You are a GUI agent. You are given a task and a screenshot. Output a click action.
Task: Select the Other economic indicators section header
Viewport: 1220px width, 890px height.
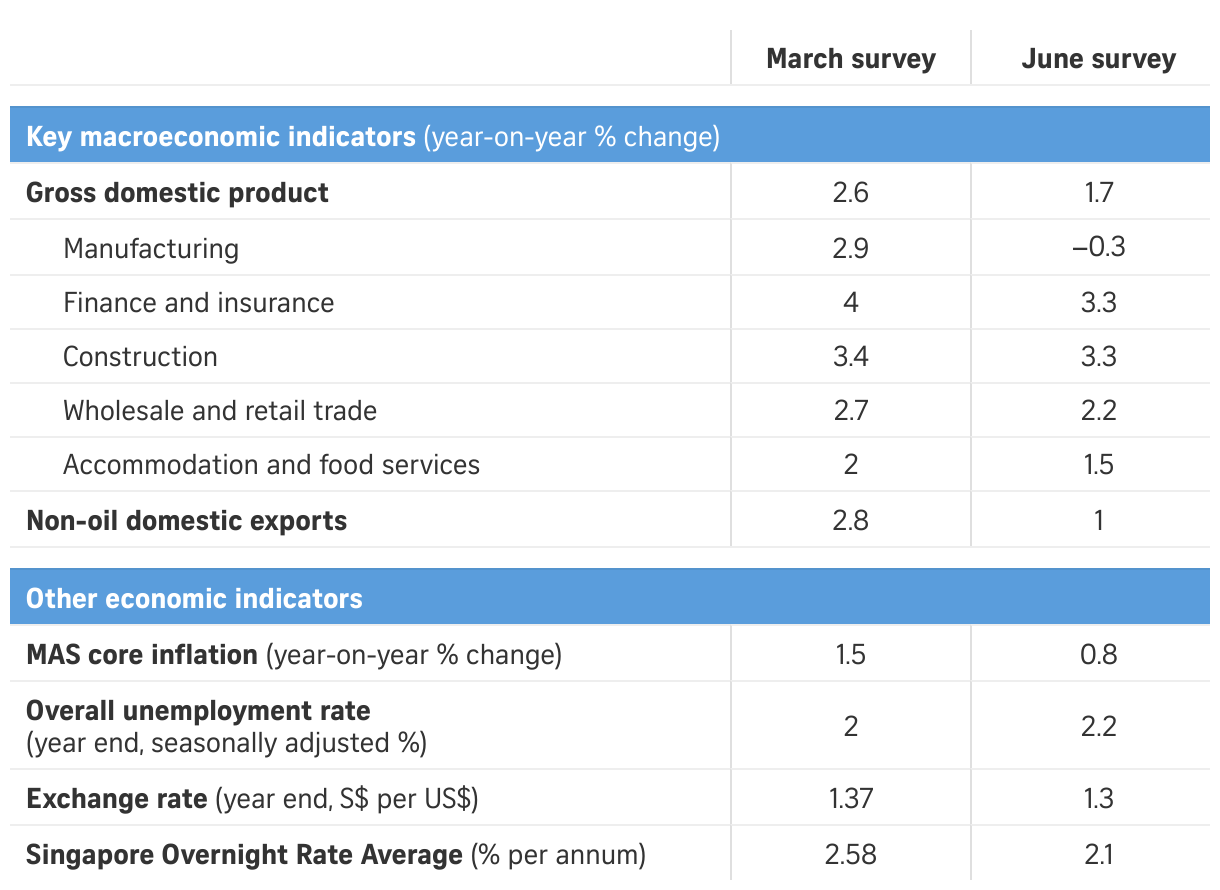pyautogui.click(x=194, y=599)
